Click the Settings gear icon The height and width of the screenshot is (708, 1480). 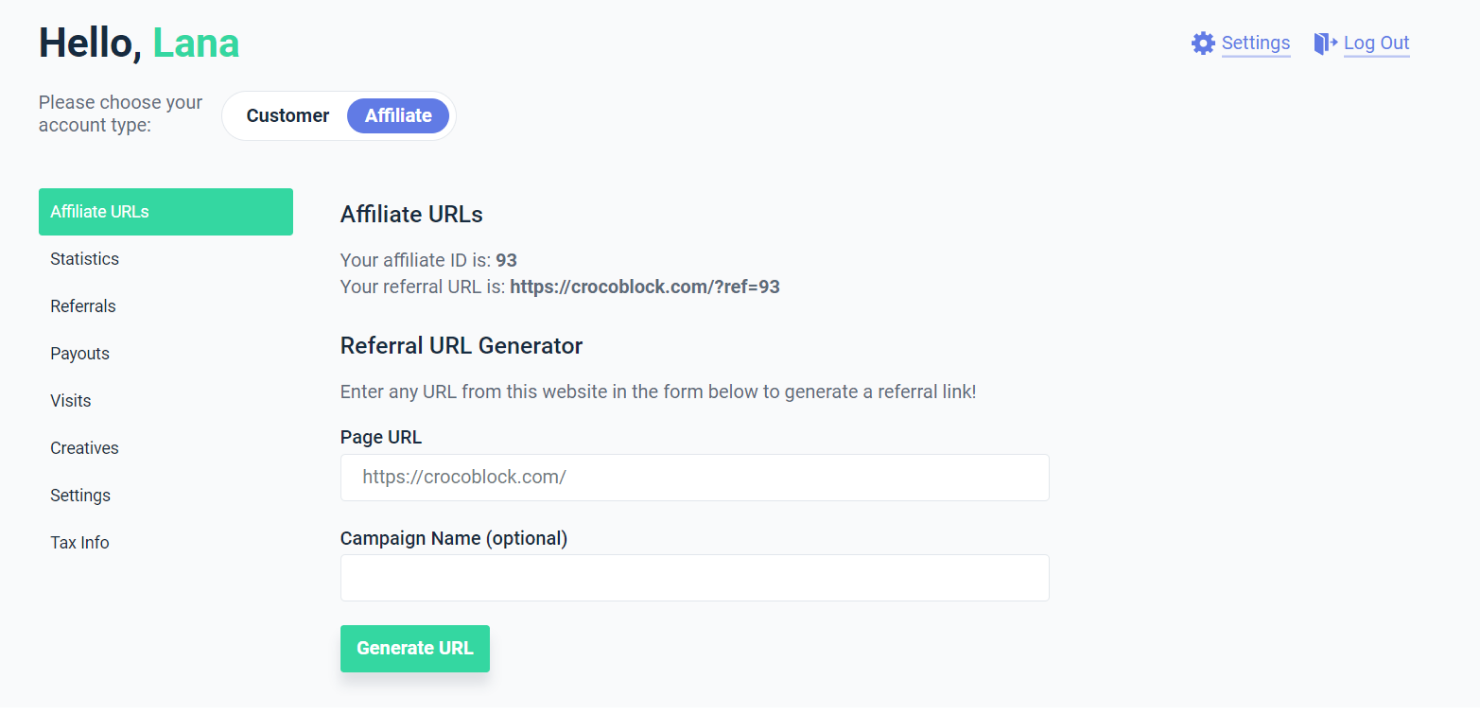point(1203,43)
